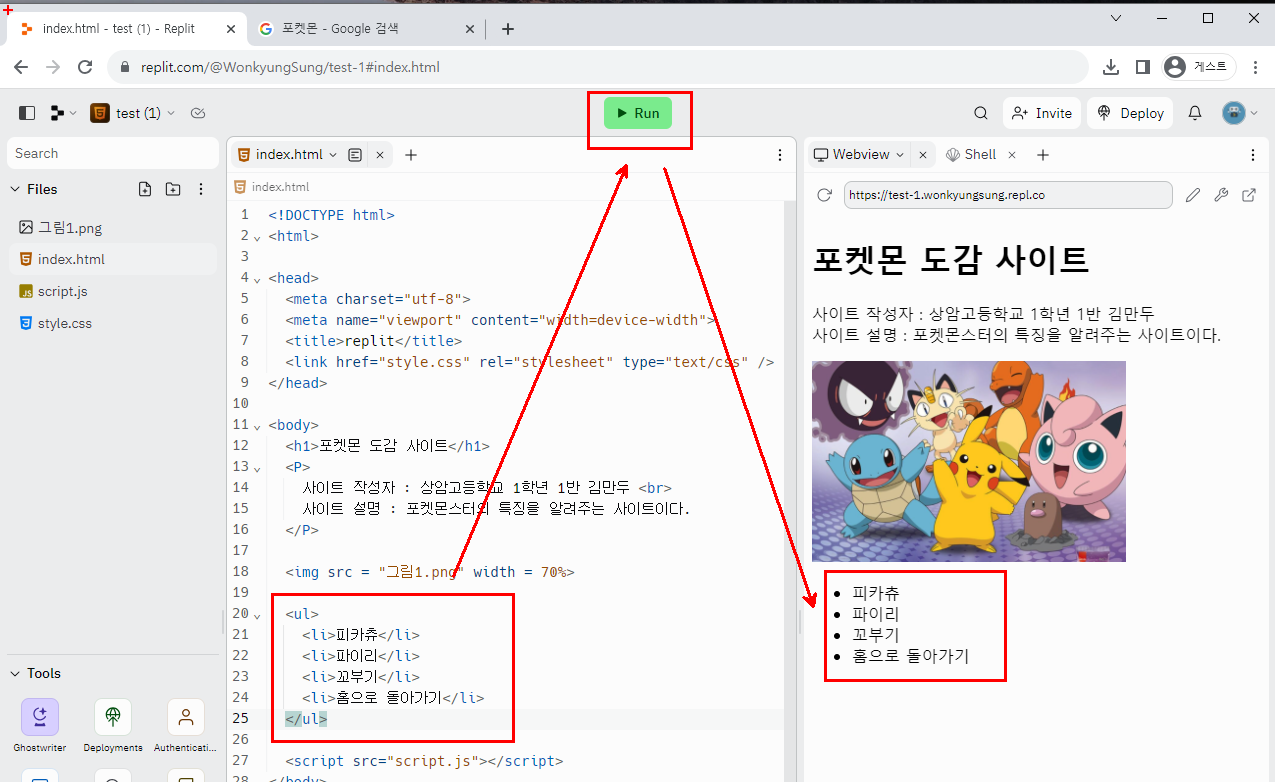
Task: Go back in browser history
Action: click(21, 67)
